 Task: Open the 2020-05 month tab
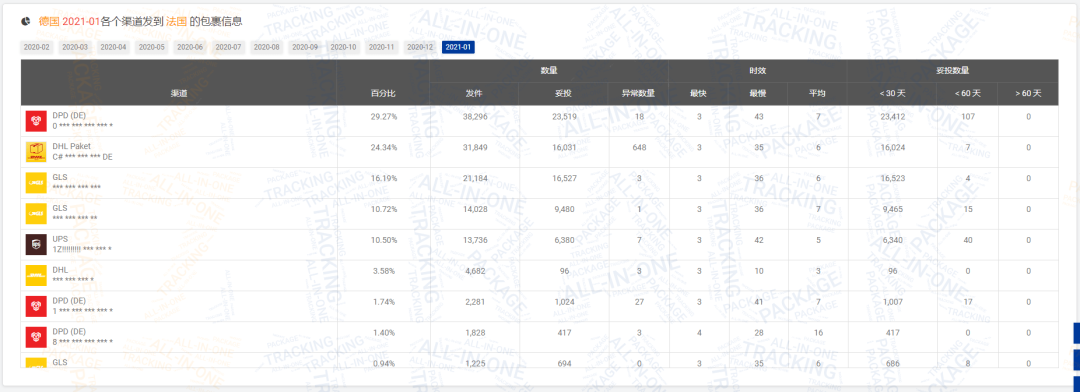point(151,47)
